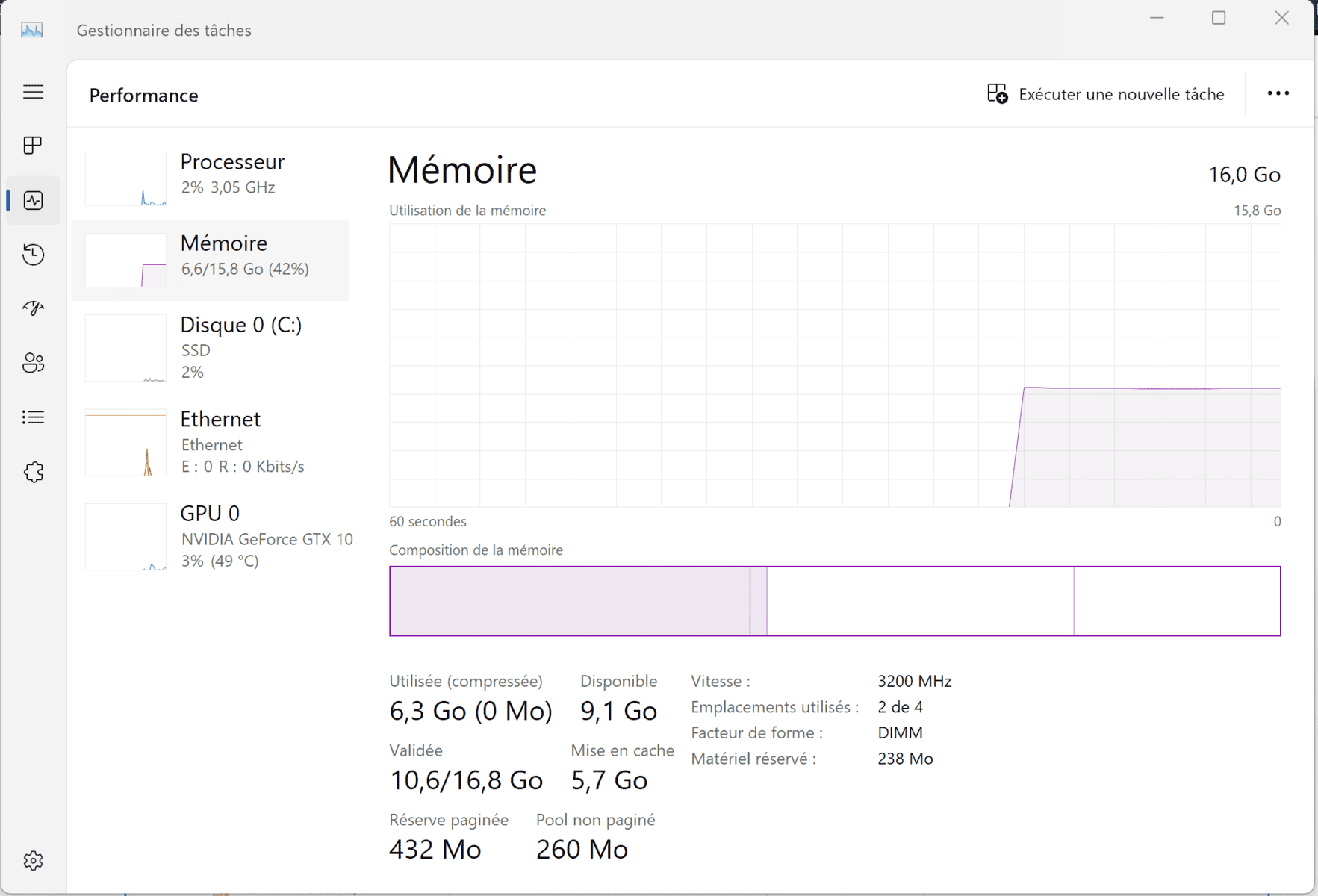Click Composition de la mémoire label

[476, 550]
